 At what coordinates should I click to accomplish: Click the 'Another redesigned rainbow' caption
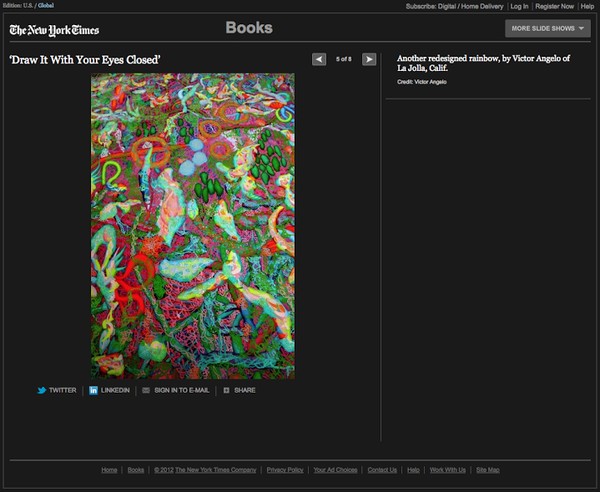(x=483, y=63)
